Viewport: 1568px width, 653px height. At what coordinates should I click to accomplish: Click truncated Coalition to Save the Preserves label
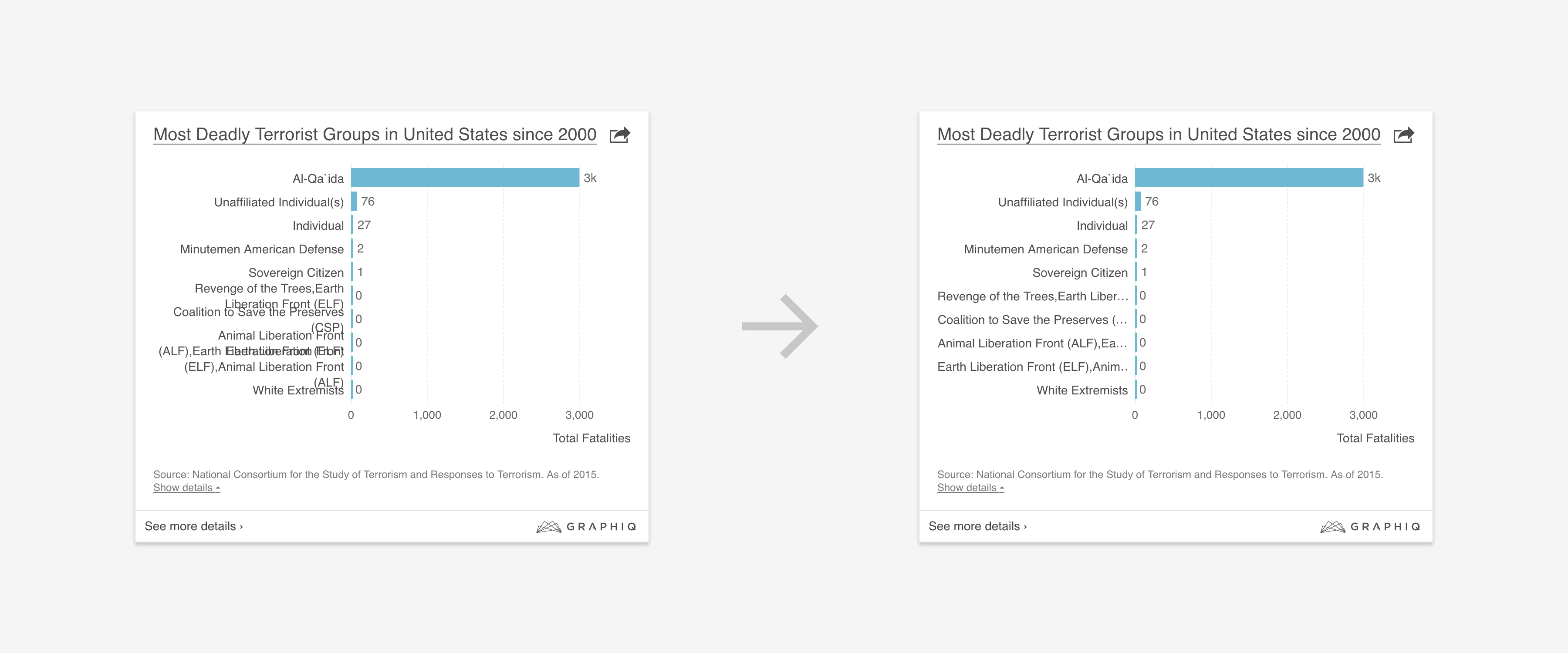coord(1032,320)
